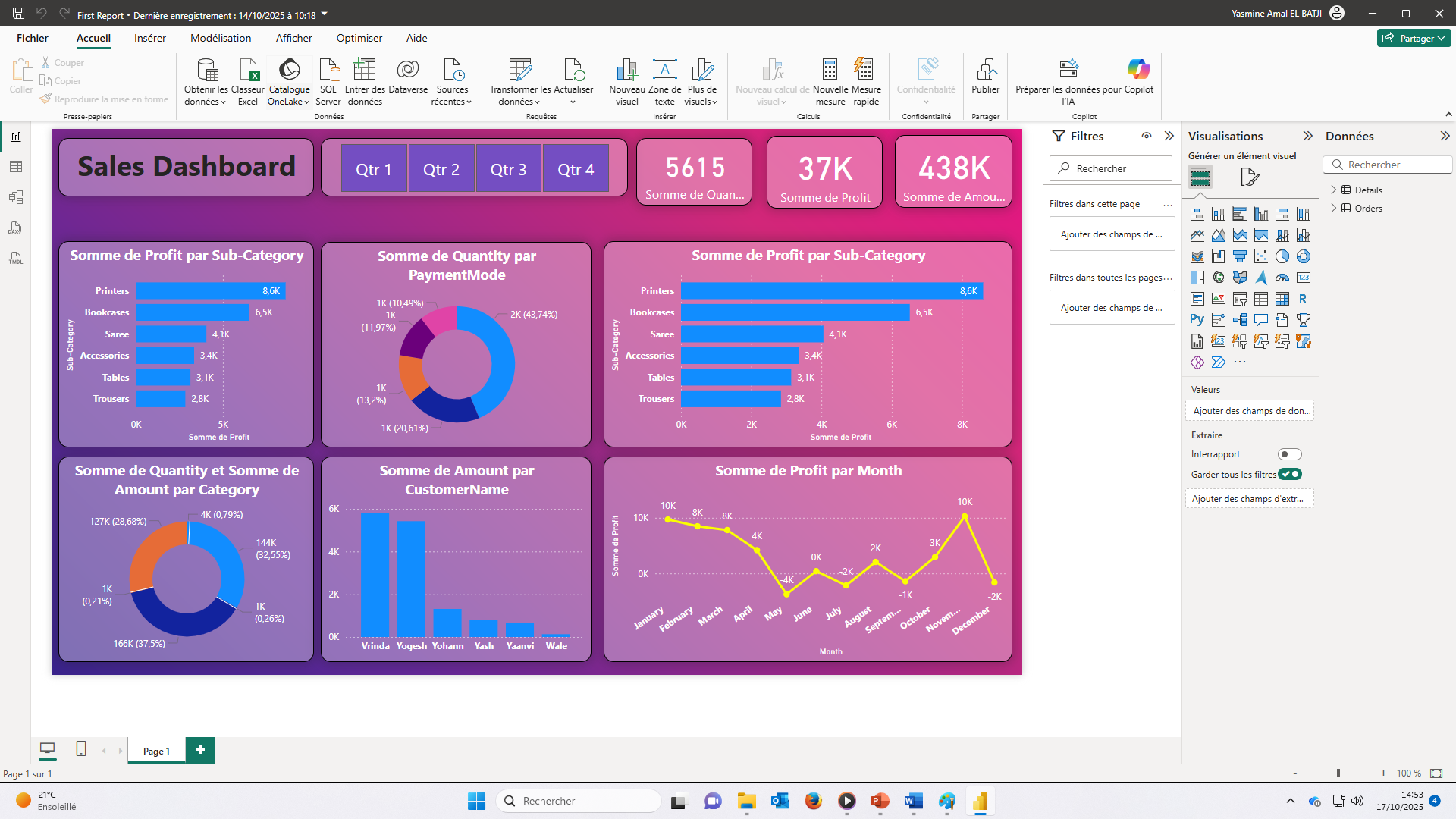Screen dimensions: 1456x819
Task: Select the donut chart visualization icon
Action: coord(1303,256)
